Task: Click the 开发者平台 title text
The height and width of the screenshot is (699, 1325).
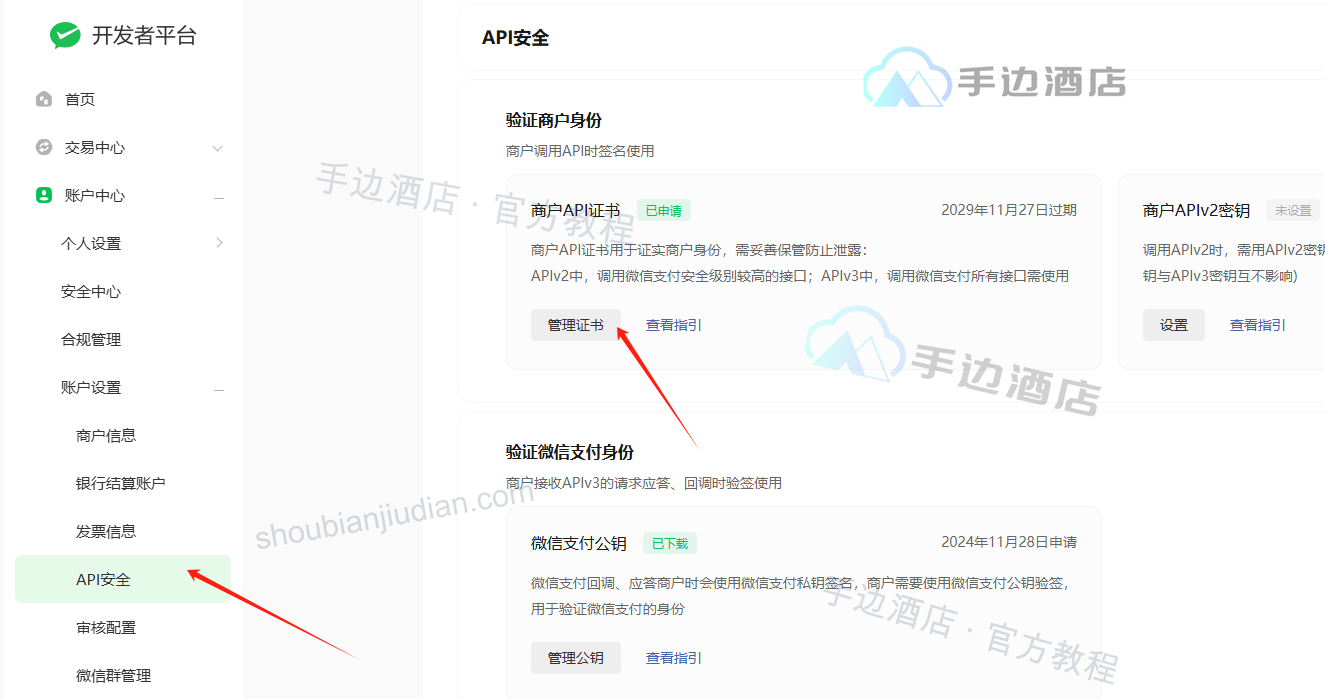Action: (145, 36)
